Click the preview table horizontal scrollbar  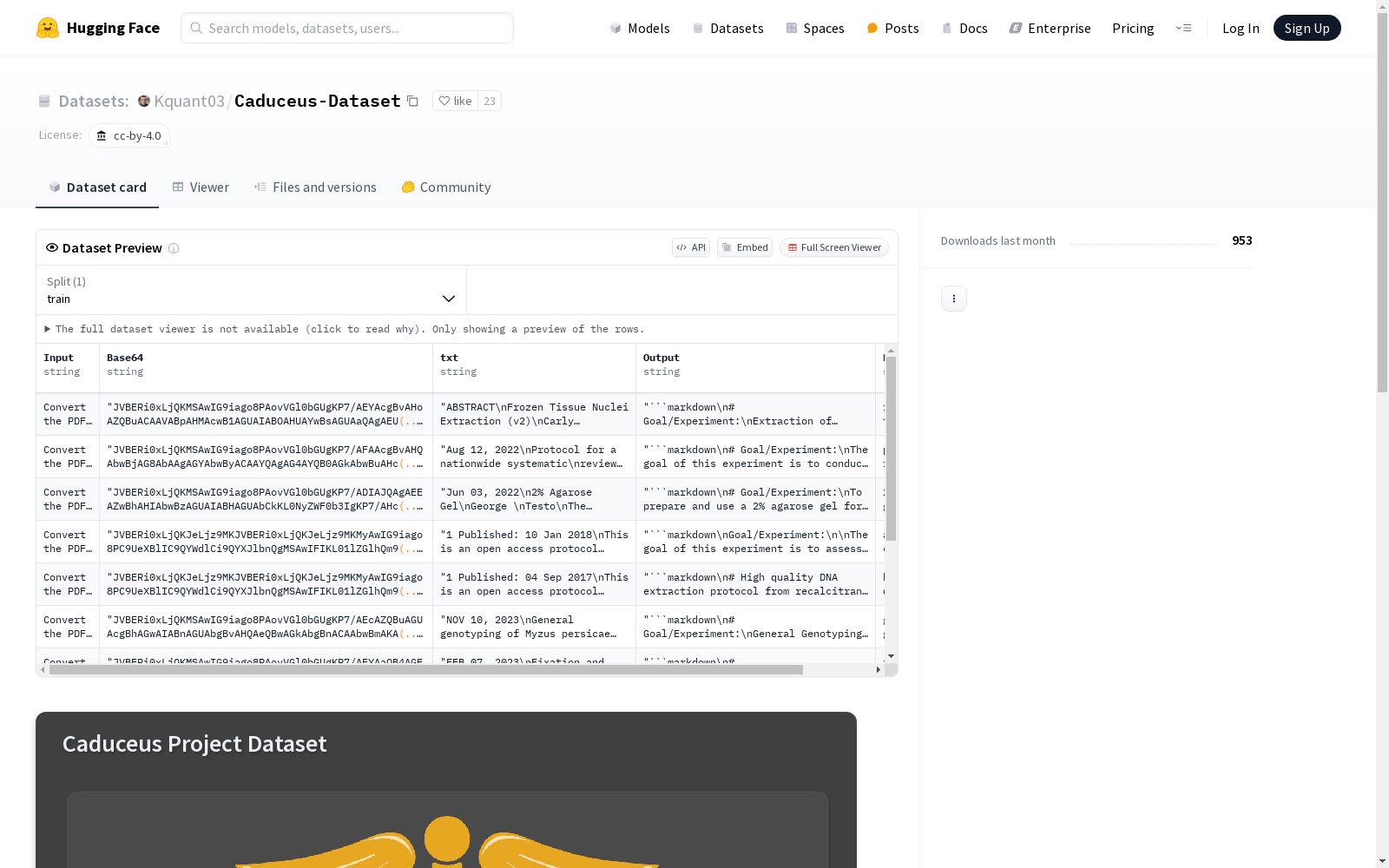426,670
